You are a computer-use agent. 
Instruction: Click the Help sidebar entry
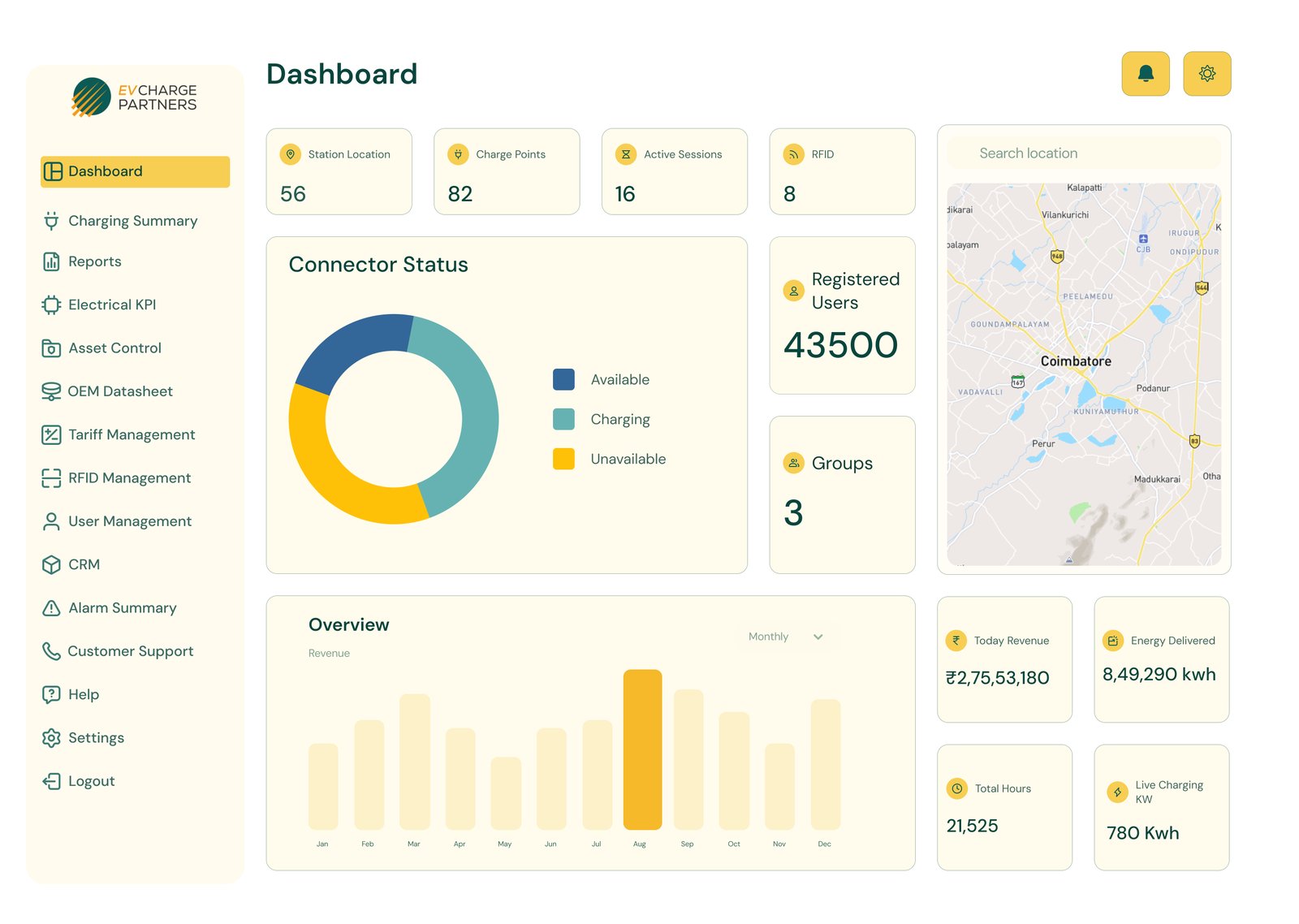(81, 694)
